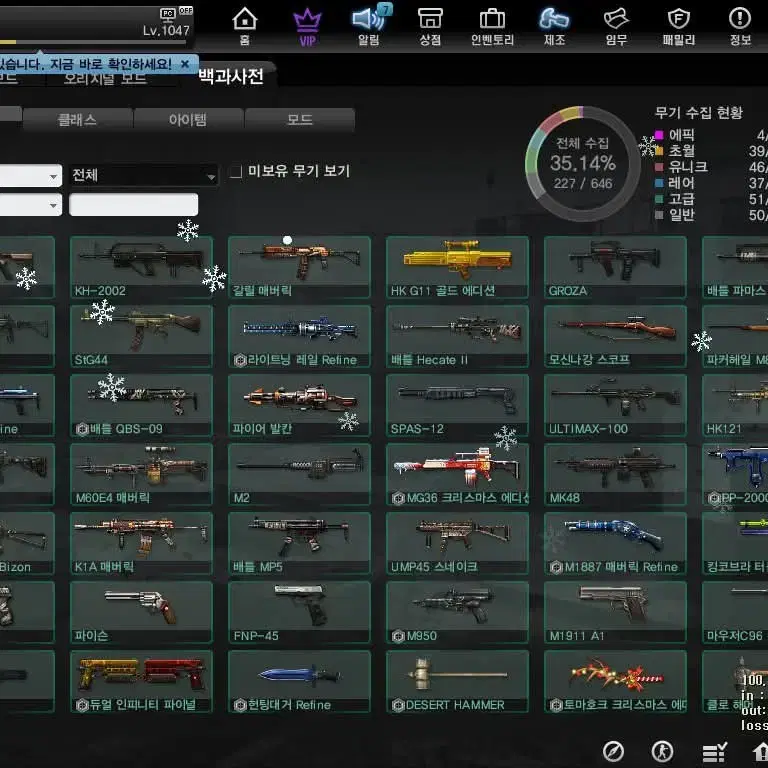The height and width of the screenshot is (768, 768).
Task: Select the M2 weapon card
Action: click(x=299, y=474)
